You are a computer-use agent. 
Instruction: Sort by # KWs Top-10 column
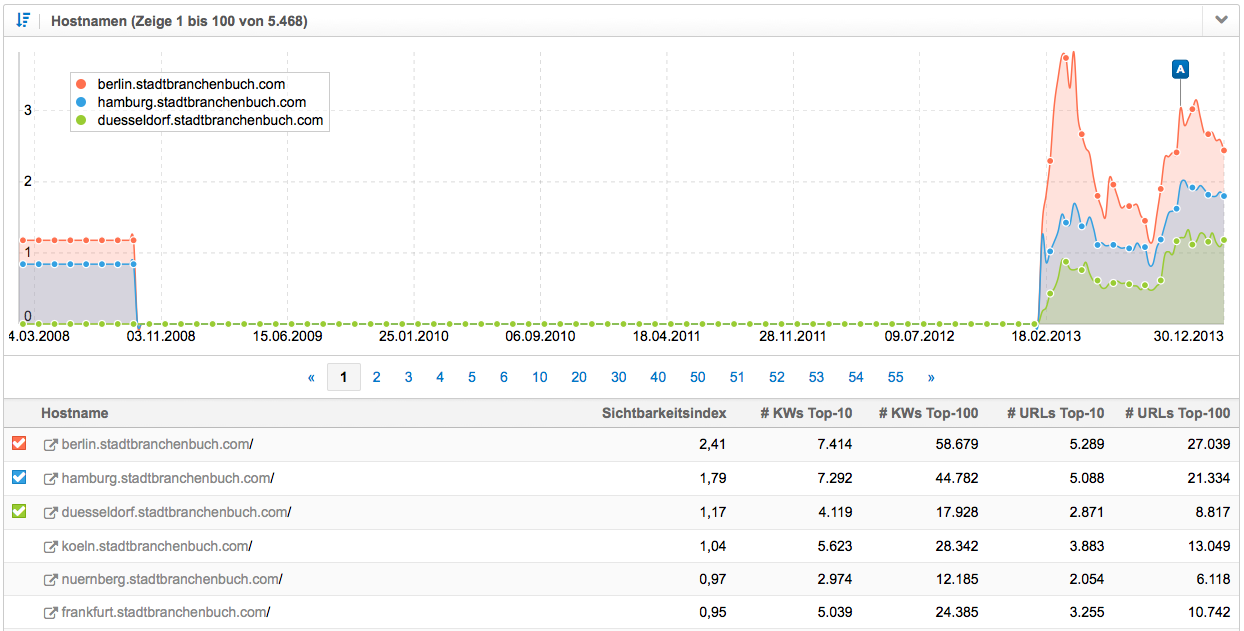pos(806,413)
